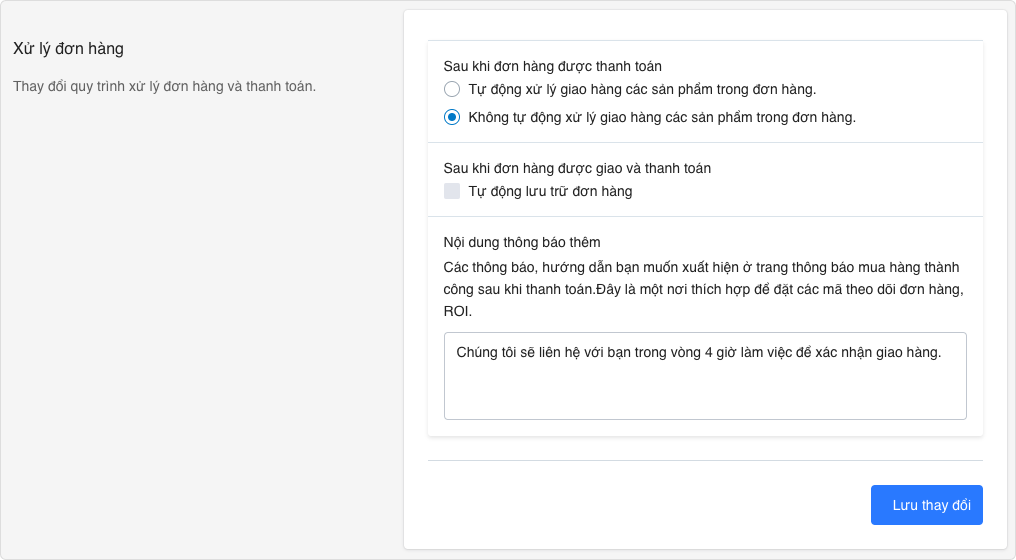Click the 'Tự động lưu trữ đơn hàng' label text

[550, 191]
